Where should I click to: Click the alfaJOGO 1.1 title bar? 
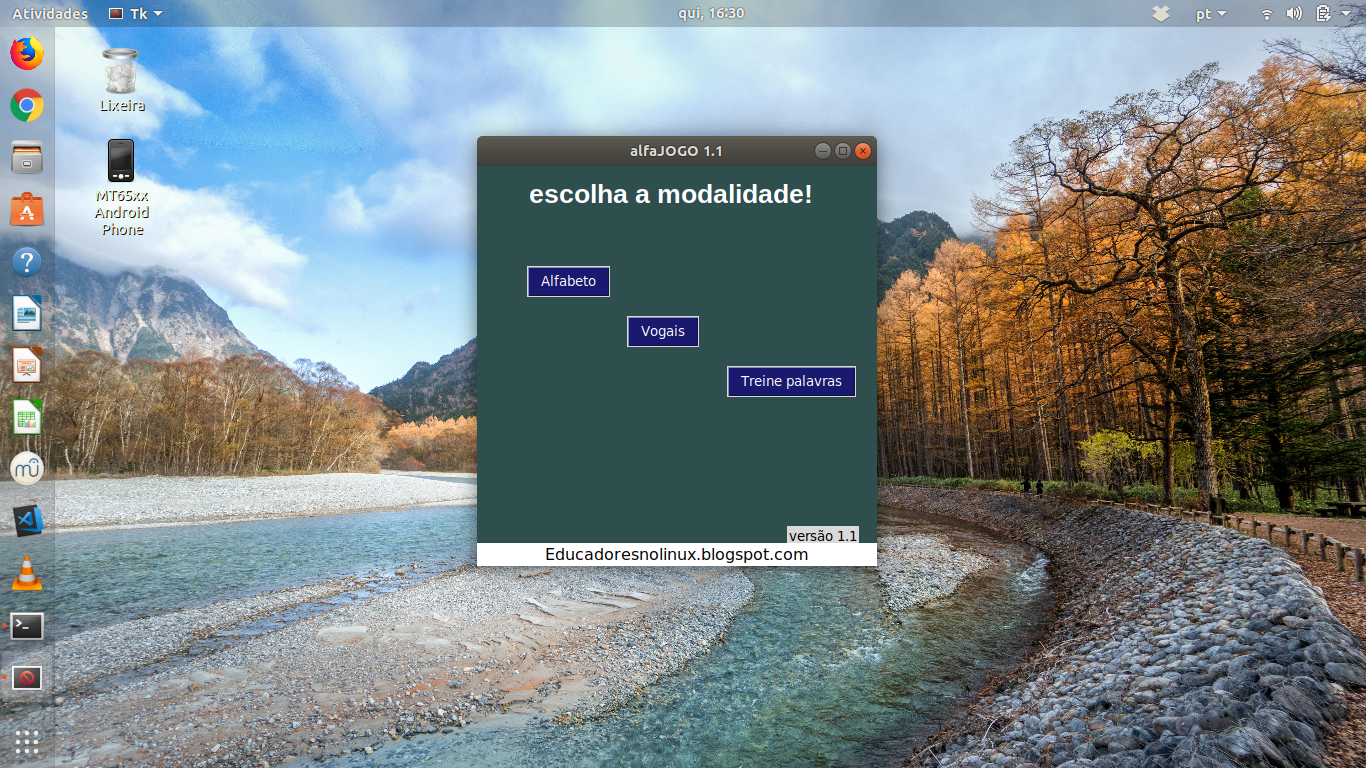tap(676, 151)
